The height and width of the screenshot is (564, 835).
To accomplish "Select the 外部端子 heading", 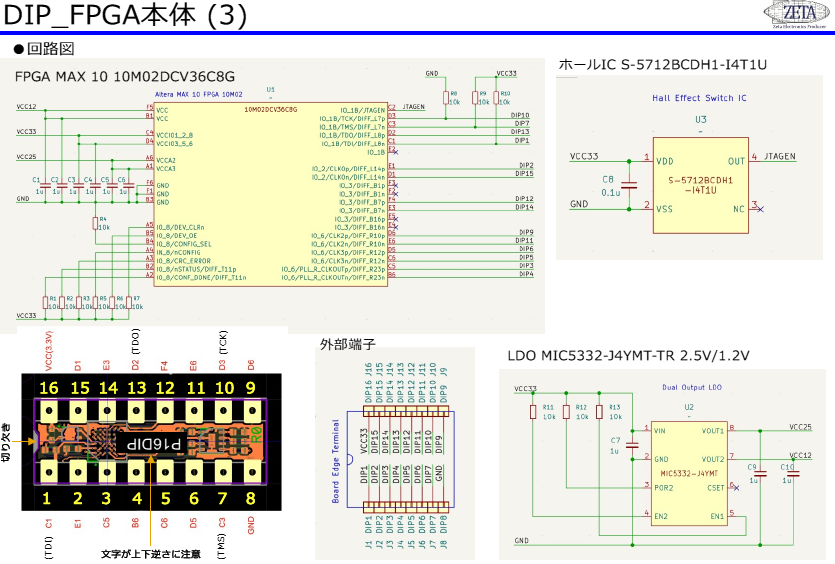I will 341,342.
